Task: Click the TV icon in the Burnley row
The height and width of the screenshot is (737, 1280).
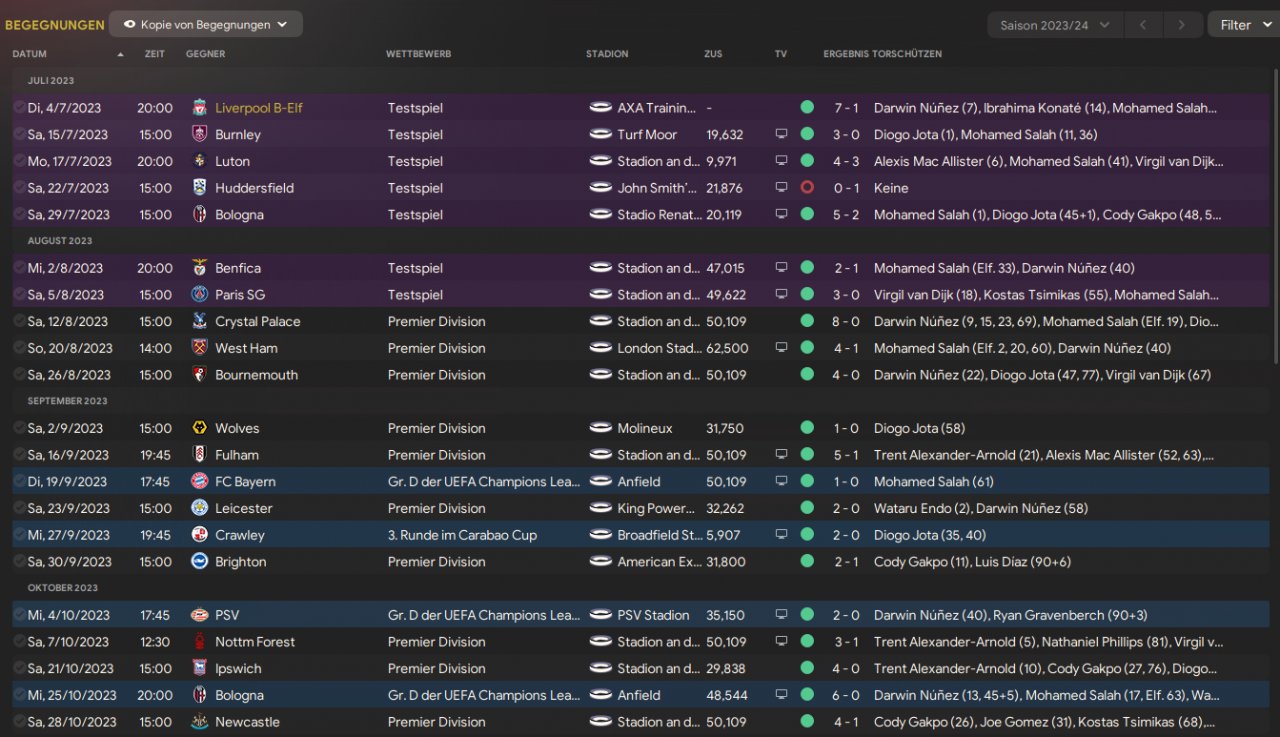Action: (782, 134)
